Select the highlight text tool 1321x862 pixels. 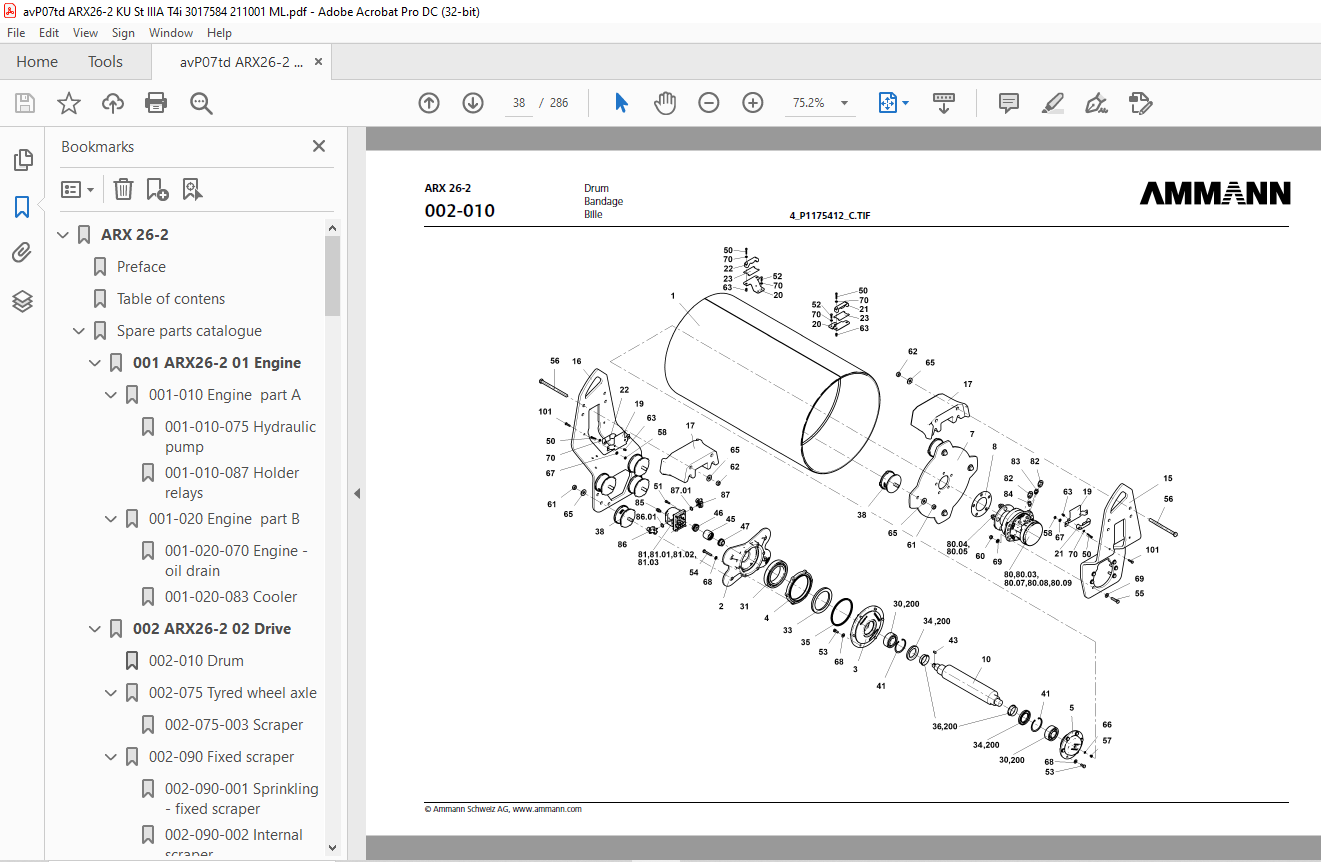pos(1052,103)
